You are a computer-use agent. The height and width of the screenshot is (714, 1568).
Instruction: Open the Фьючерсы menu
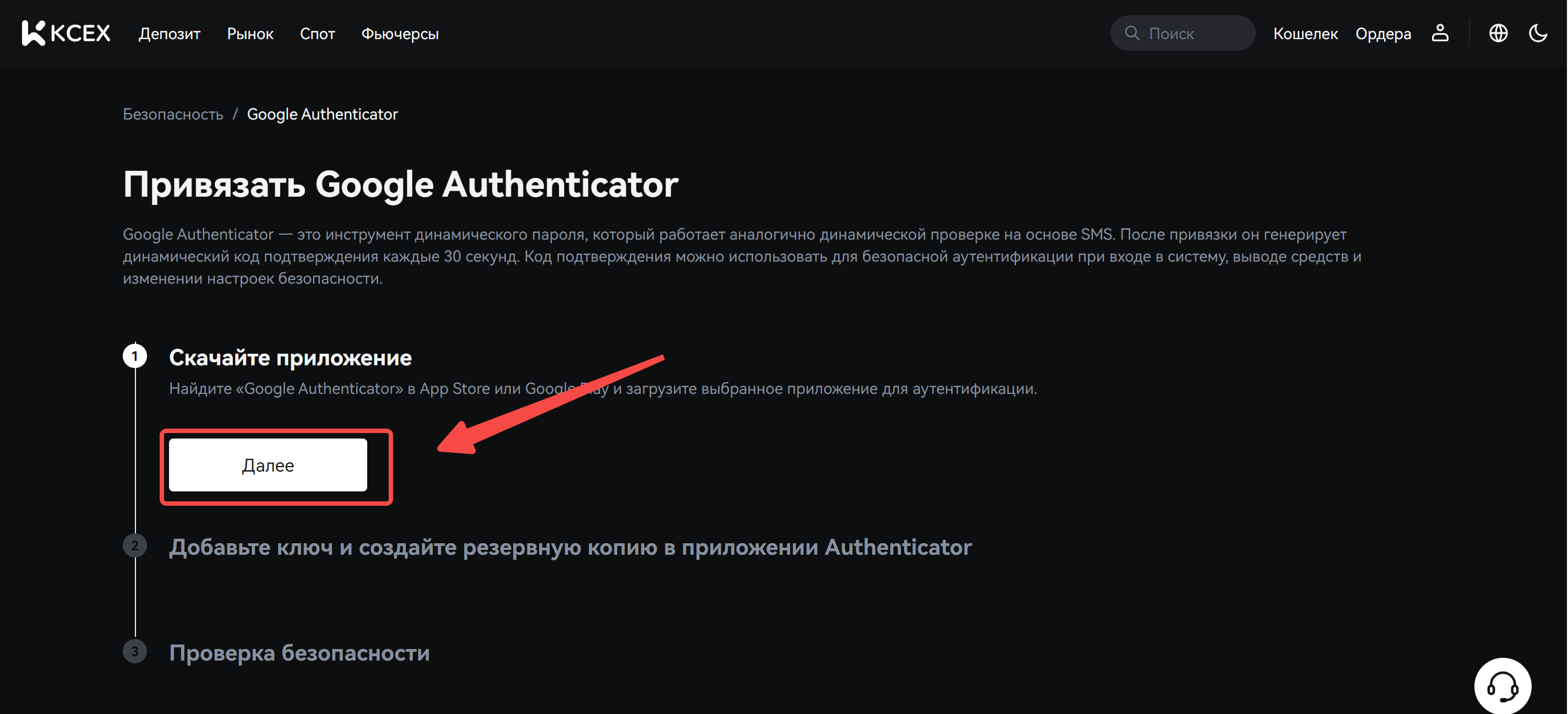coord(400,34)
